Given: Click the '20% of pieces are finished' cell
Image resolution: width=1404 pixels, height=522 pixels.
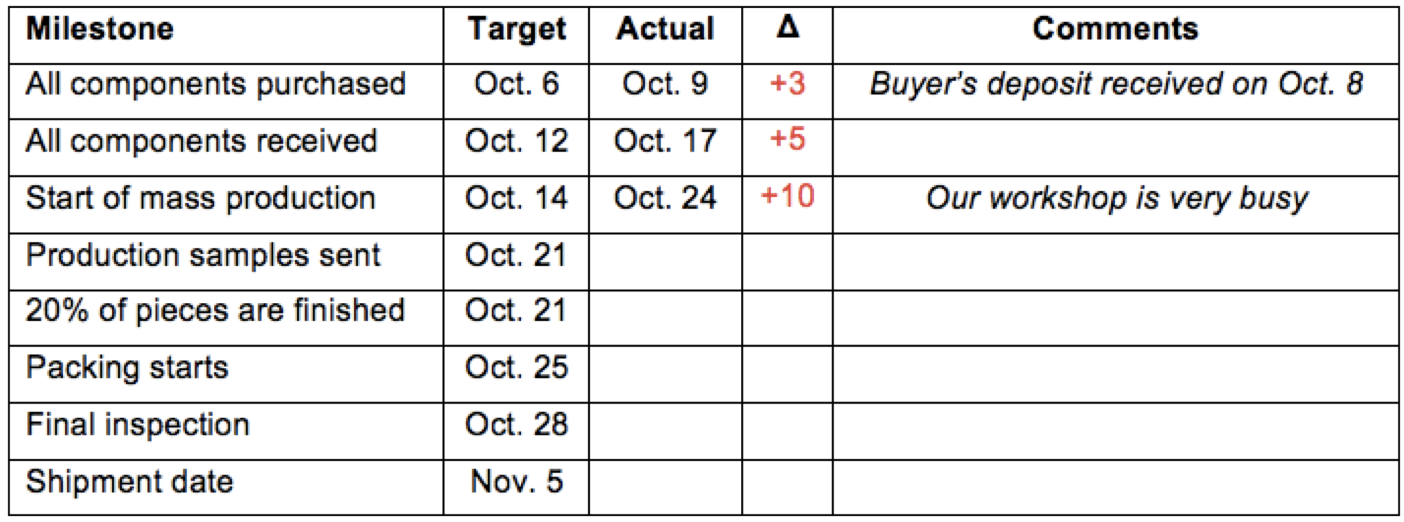Looking at the screenshot, I should (x=215, y=311).
